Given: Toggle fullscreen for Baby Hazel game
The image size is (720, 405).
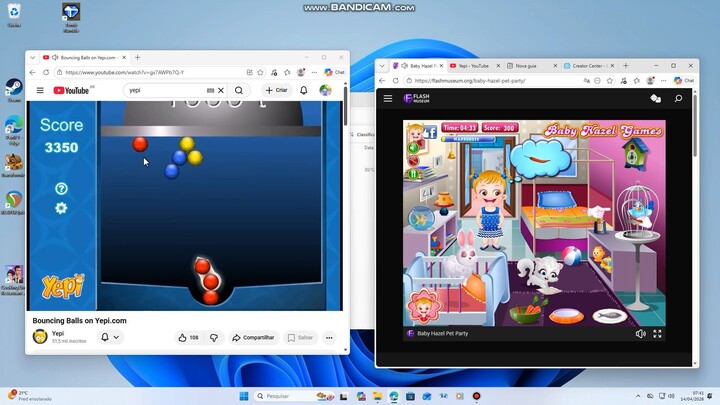Looking at the screenshot, I should point(658,334).
